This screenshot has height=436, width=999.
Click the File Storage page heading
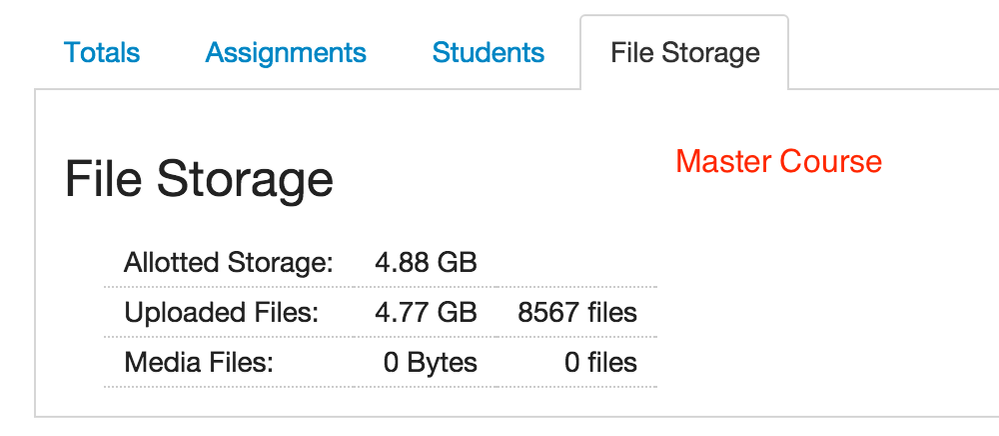[199, 180]
